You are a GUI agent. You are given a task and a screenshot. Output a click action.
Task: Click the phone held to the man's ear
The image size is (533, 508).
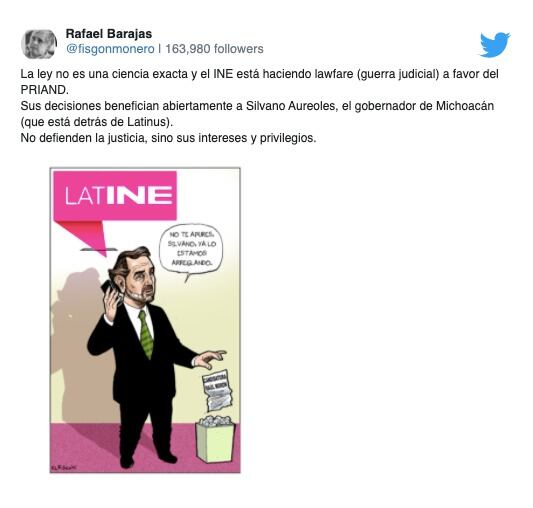109,290
